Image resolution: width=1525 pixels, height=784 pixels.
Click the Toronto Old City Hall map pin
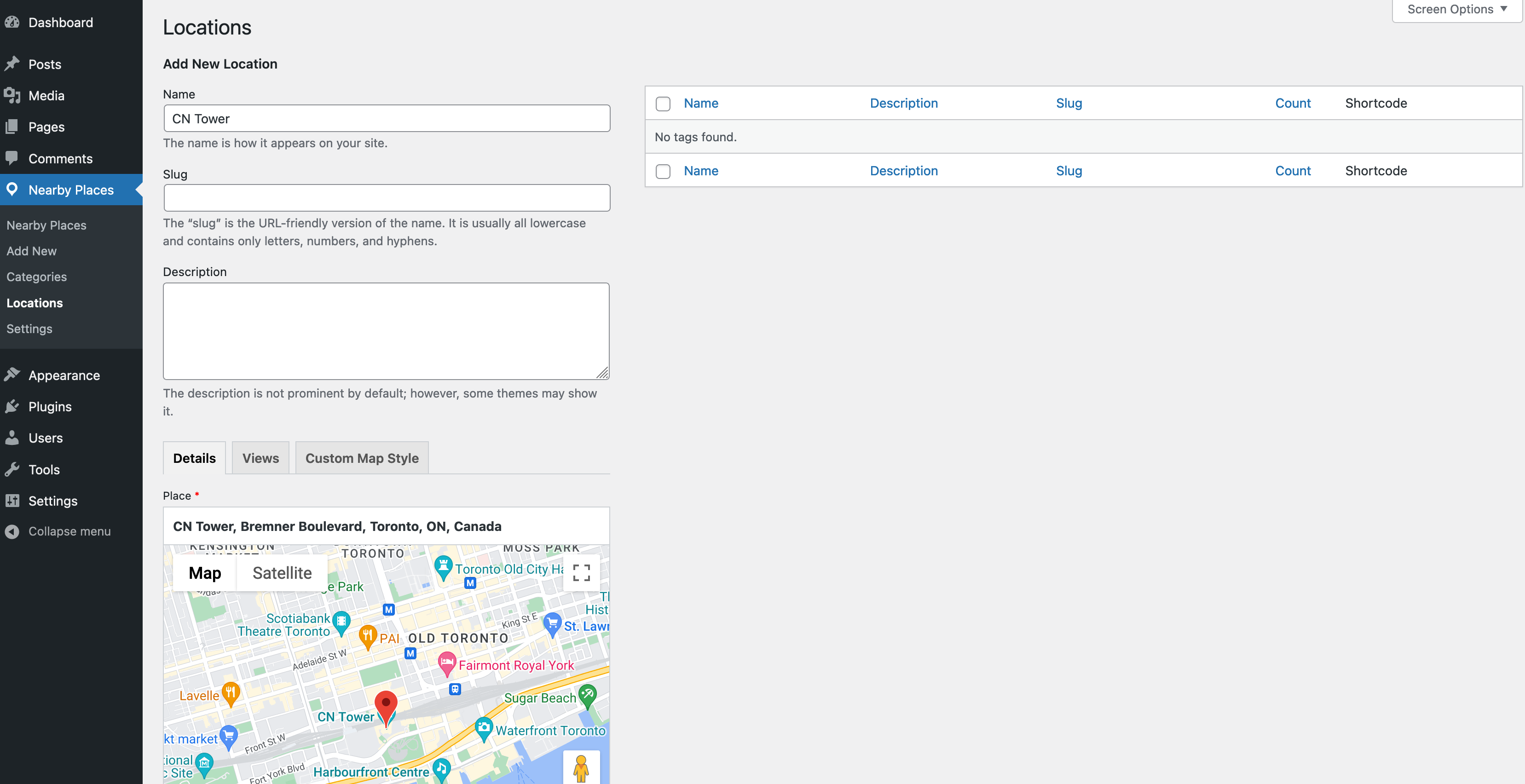444,568
